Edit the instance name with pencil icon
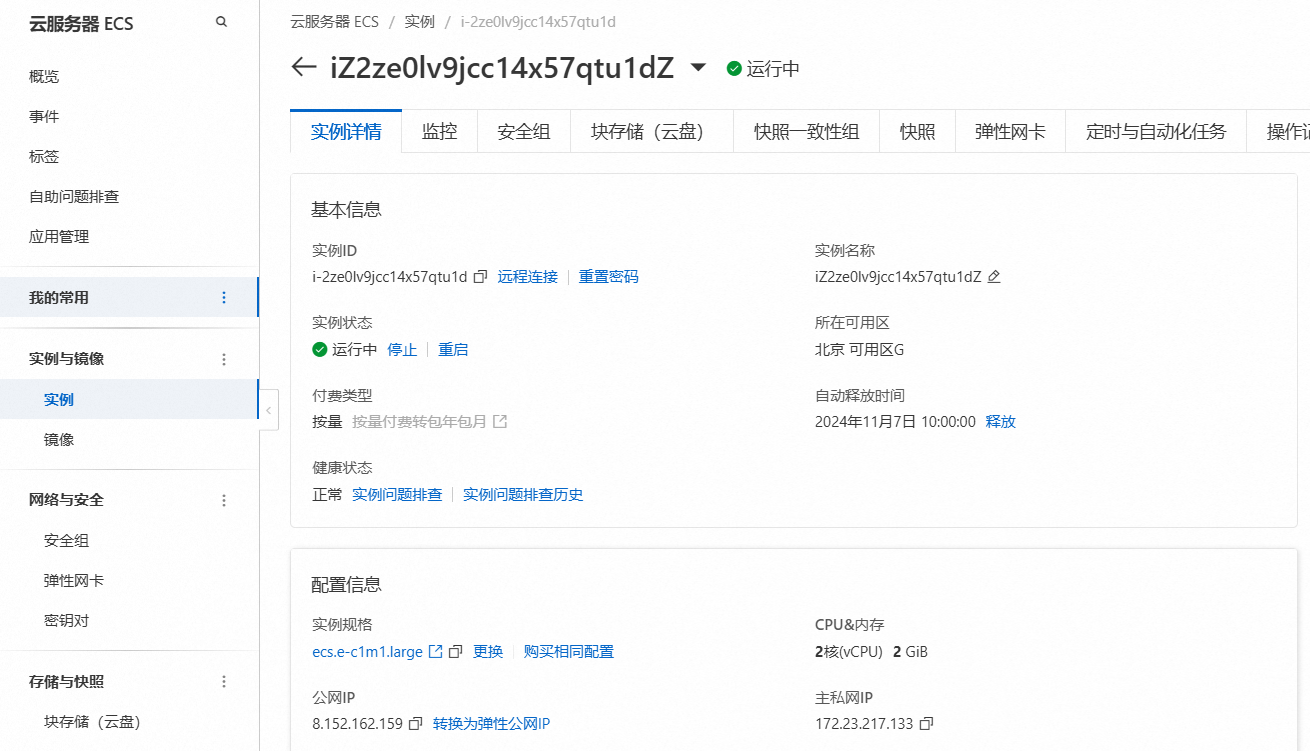 click(993, 277)
